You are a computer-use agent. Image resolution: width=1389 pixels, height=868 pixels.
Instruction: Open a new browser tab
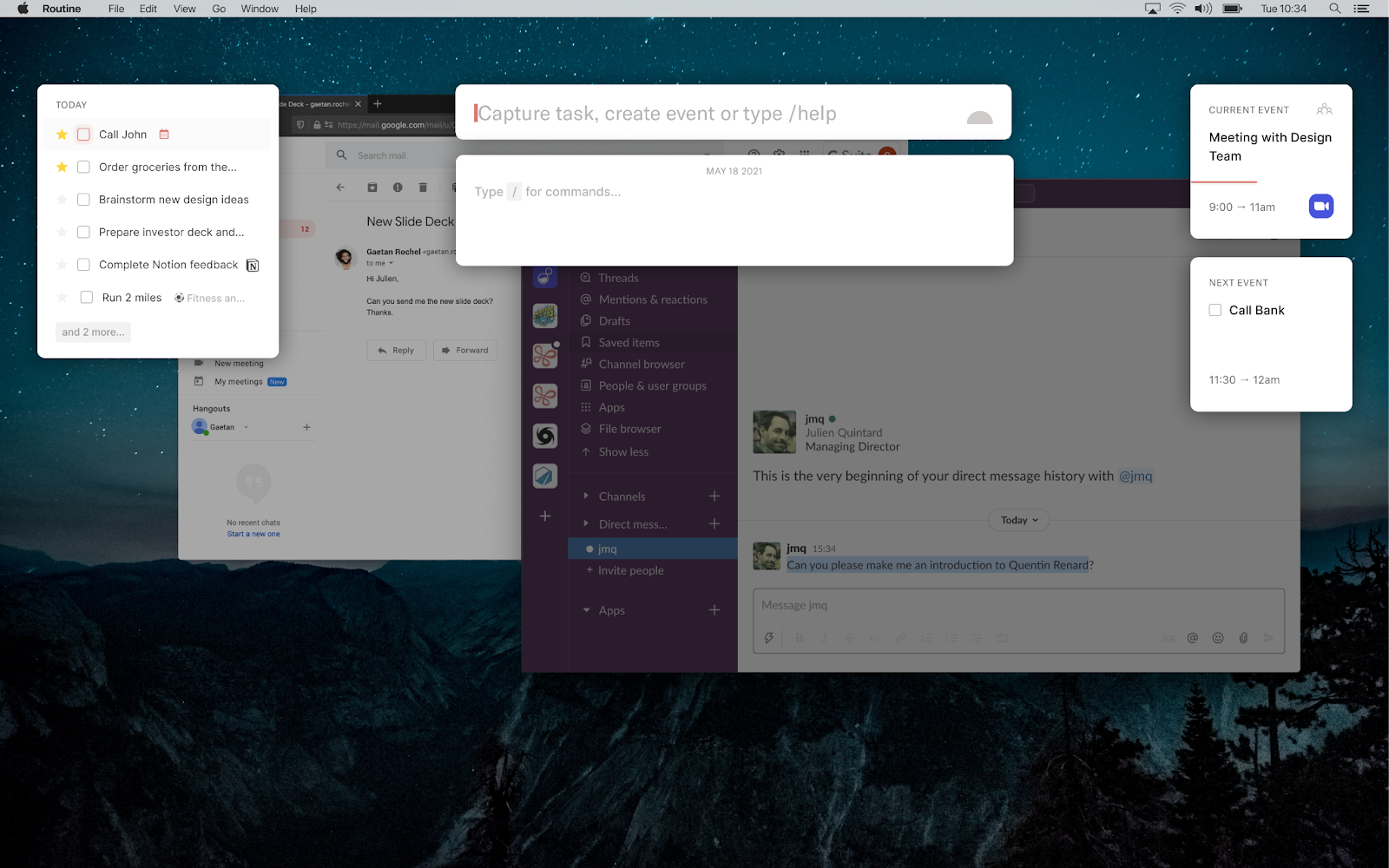[x=378, y=103]
